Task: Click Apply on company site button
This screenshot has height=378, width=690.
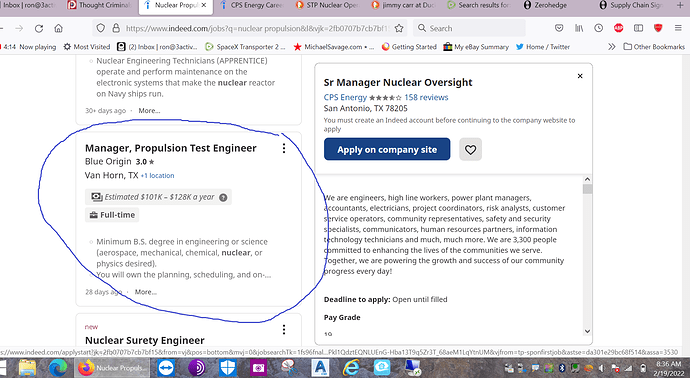Action: click(x=387, y=150)
